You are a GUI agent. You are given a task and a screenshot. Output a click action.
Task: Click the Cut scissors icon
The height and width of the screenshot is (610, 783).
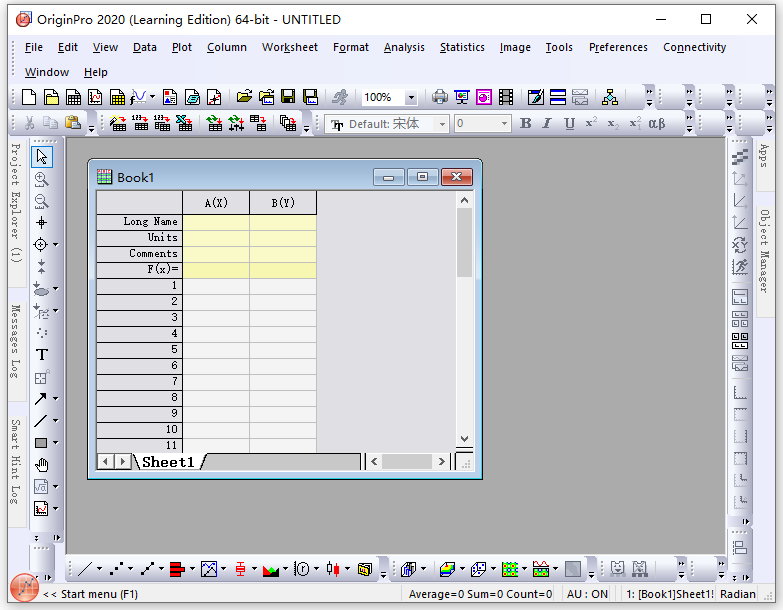click(x=29, y=123)
